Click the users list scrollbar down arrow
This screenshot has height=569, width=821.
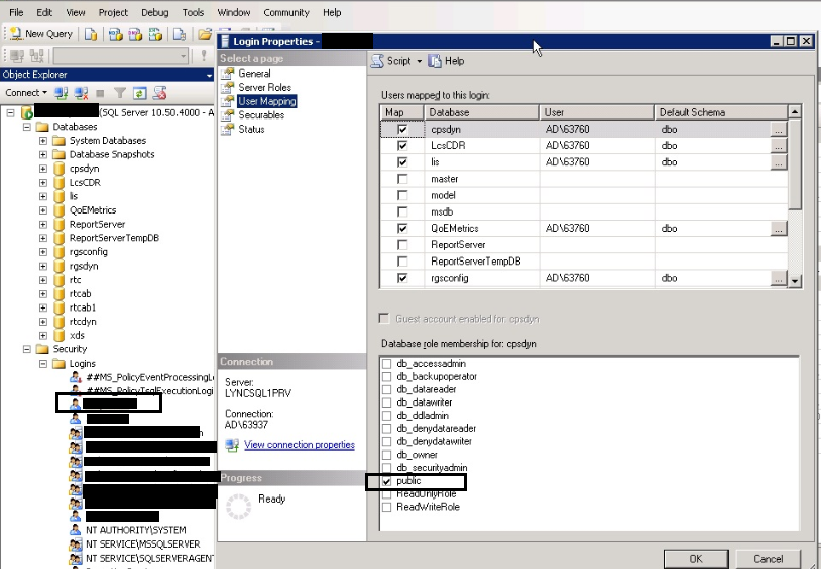[795, 281]
